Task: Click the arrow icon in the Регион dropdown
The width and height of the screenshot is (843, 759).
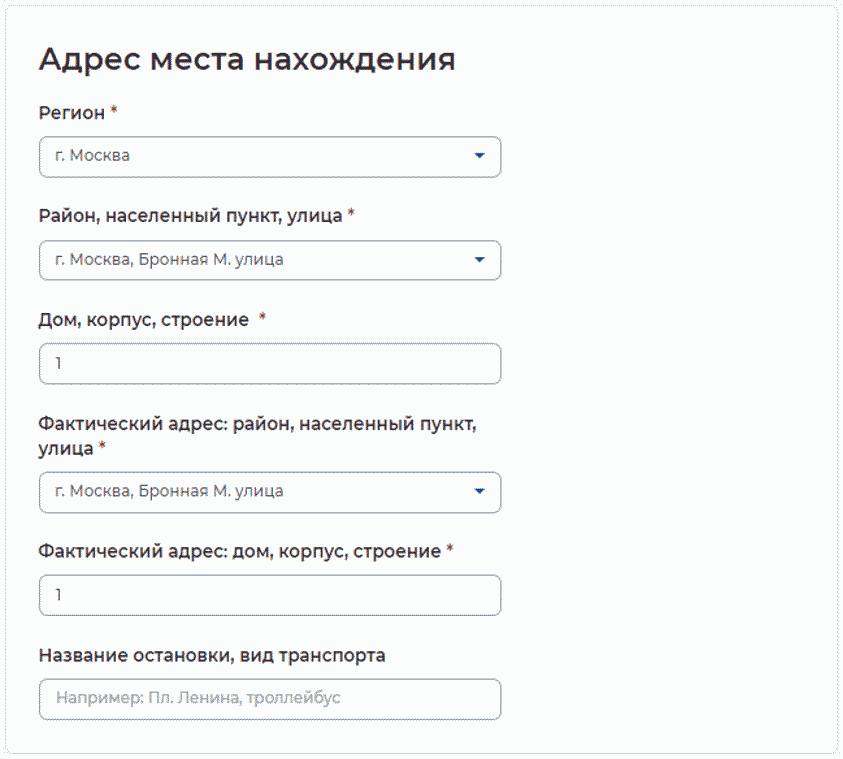Action: pyautogui.click(x=479, y=156)
